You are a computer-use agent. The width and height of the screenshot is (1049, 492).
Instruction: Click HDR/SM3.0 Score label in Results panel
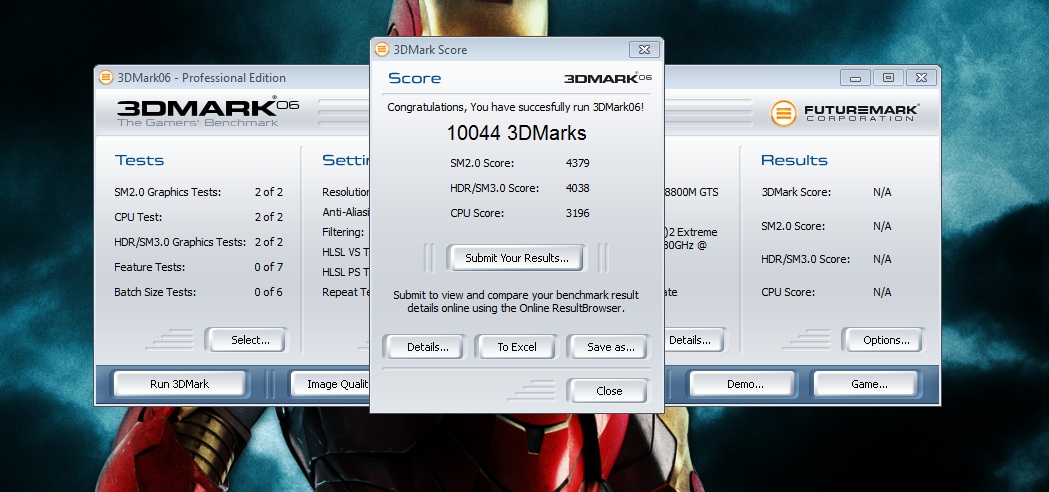[805, 259]
